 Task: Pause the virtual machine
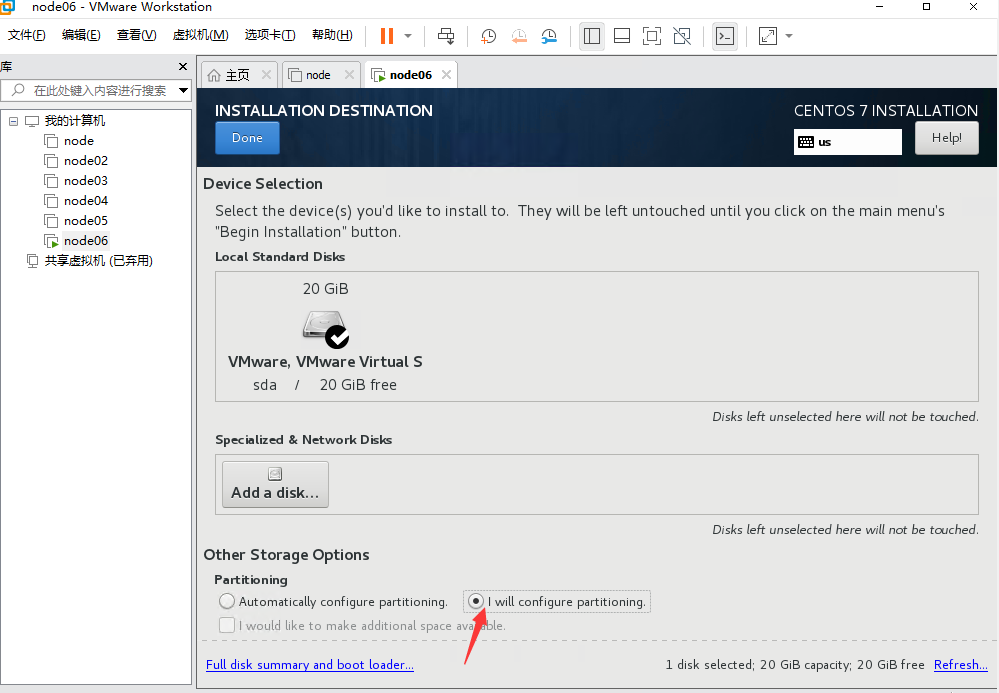click(x=387, y=36)
